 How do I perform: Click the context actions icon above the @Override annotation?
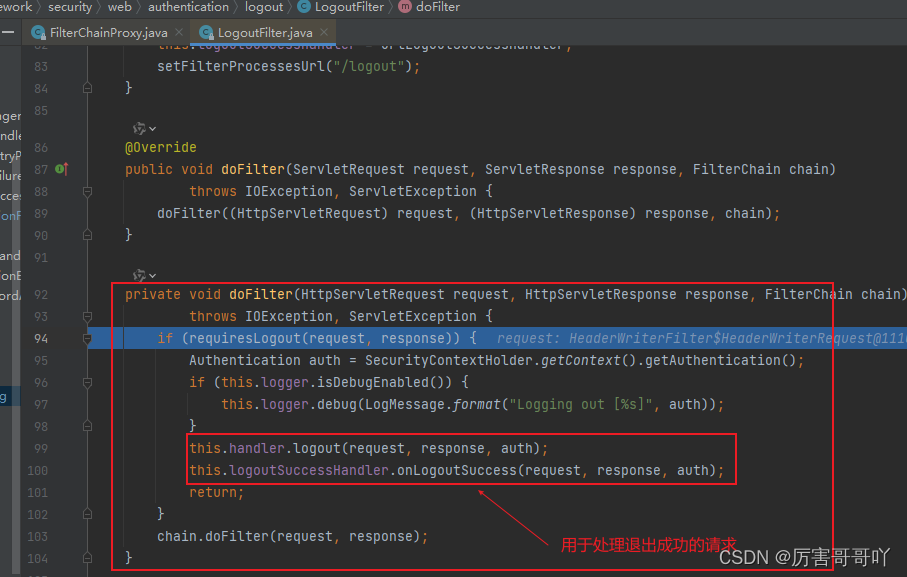click(x=140, y=128)
